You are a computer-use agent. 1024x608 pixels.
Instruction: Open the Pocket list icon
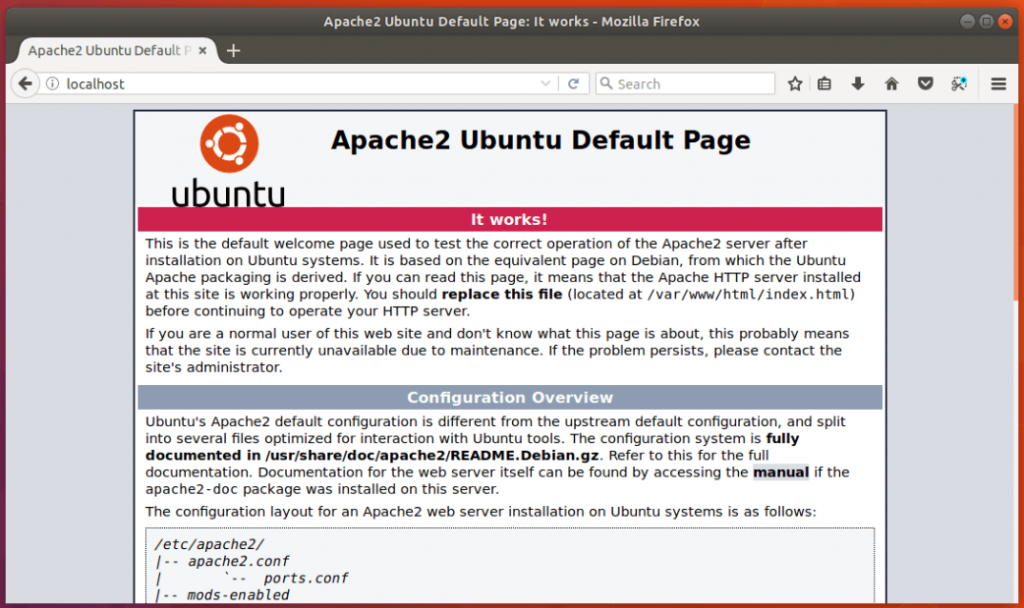click(925, 84)
